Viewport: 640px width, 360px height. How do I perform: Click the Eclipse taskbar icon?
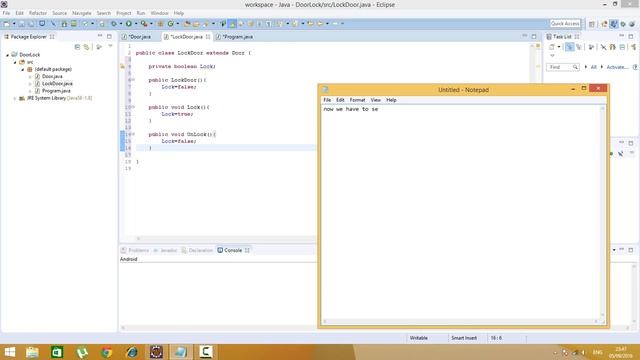[156, 352]
